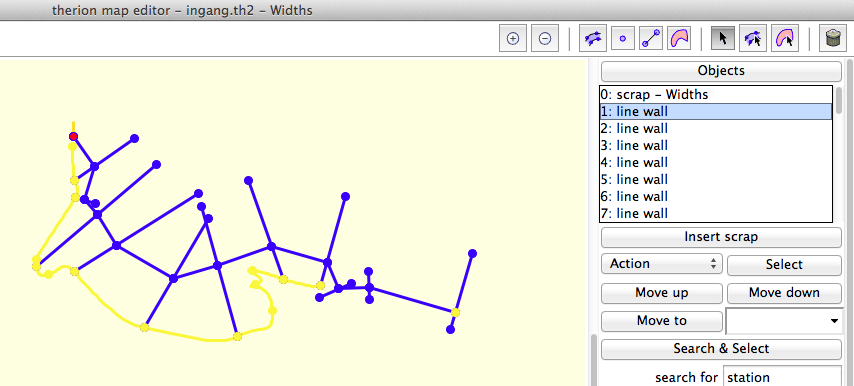The height and width of the screenshot is (386, 854).
Task: Activate the select arrow tool
Action: pyautogui.click(x=723, y=39)
